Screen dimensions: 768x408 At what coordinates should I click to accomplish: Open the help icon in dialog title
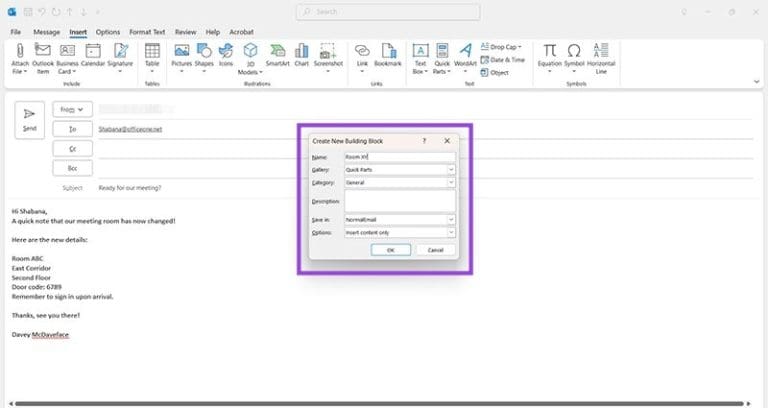pyautogui.click(x=424, y=141)
